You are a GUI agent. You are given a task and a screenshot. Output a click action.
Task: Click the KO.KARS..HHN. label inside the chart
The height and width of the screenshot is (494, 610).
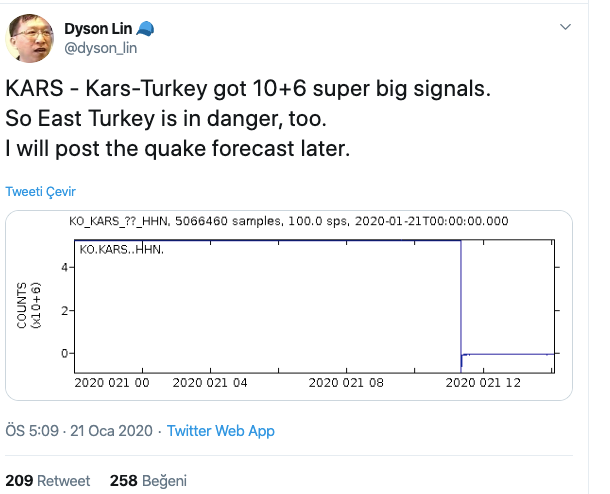[x=121, y=248]
